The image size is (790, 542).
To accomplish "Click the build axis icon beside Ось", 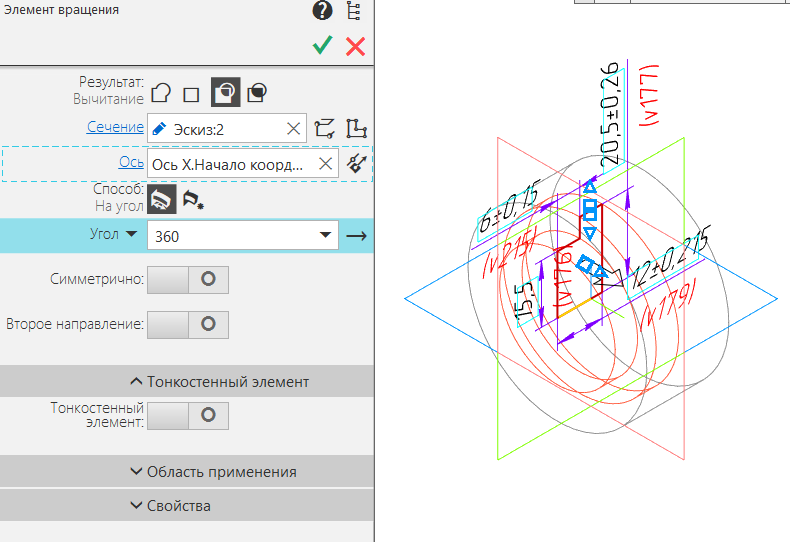I will coord(356,163).
